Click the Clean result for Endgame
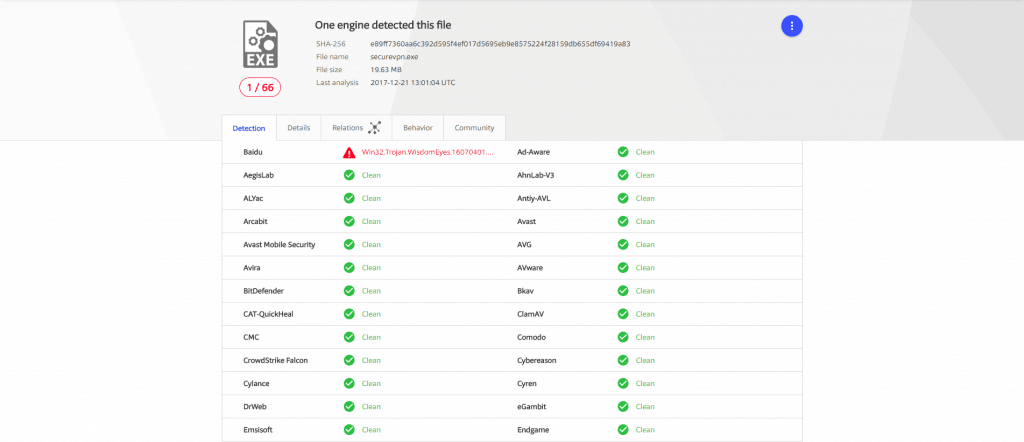 tap(645, 430)
